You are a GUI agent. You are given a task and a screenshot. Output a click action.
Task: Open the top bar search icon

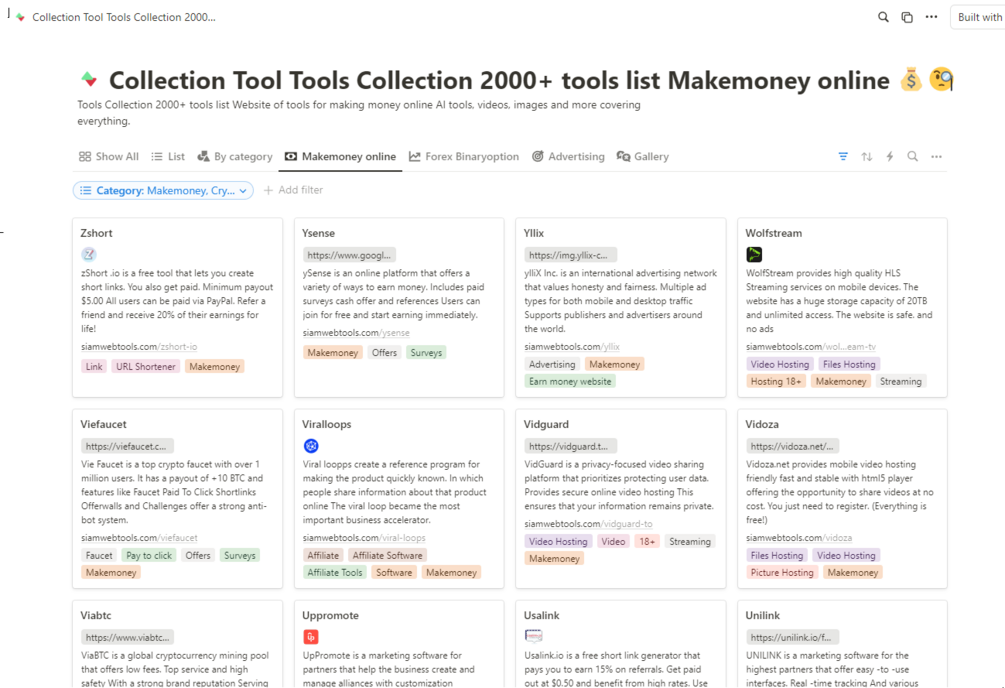click(883, 17)
